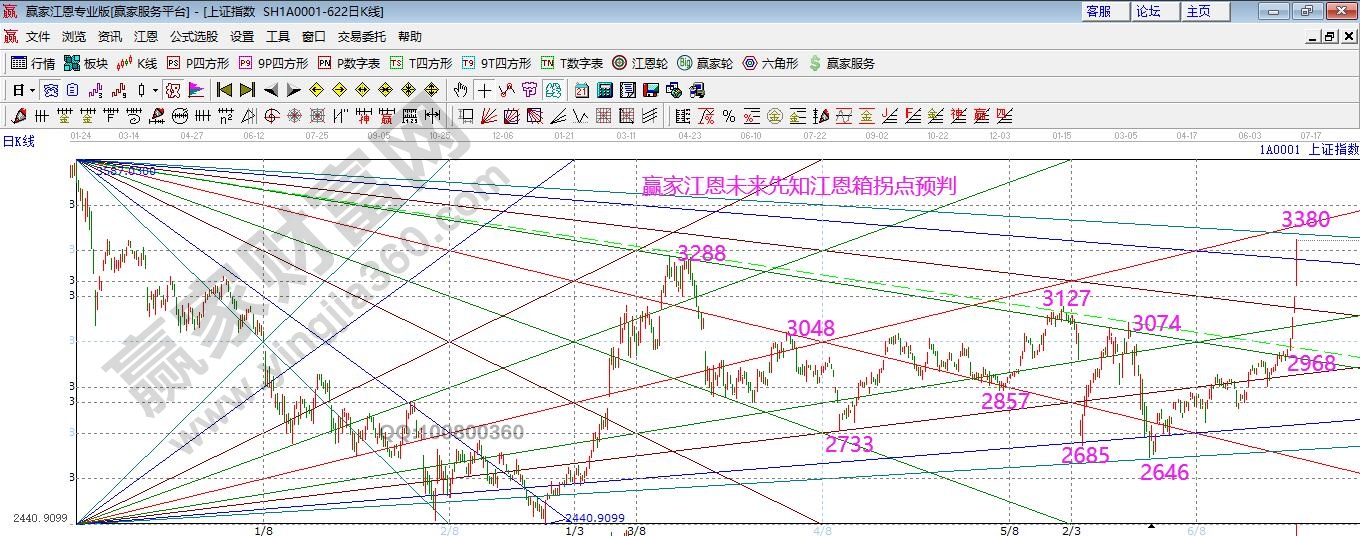Expand the 日 period dropdown arrow
This screenshot has height=536, width=1360.
[32, 90]
